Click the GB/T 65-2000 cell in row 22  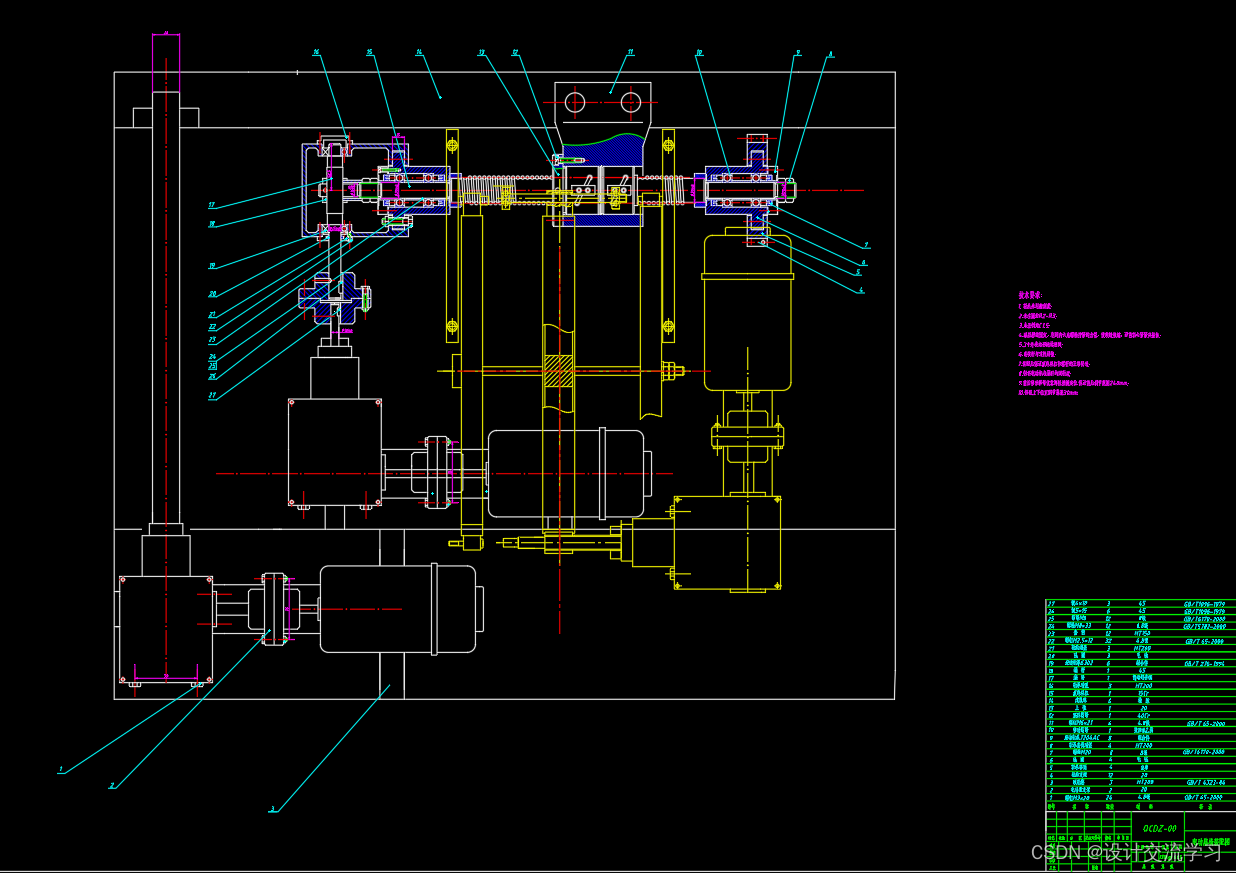[1204, 641]
